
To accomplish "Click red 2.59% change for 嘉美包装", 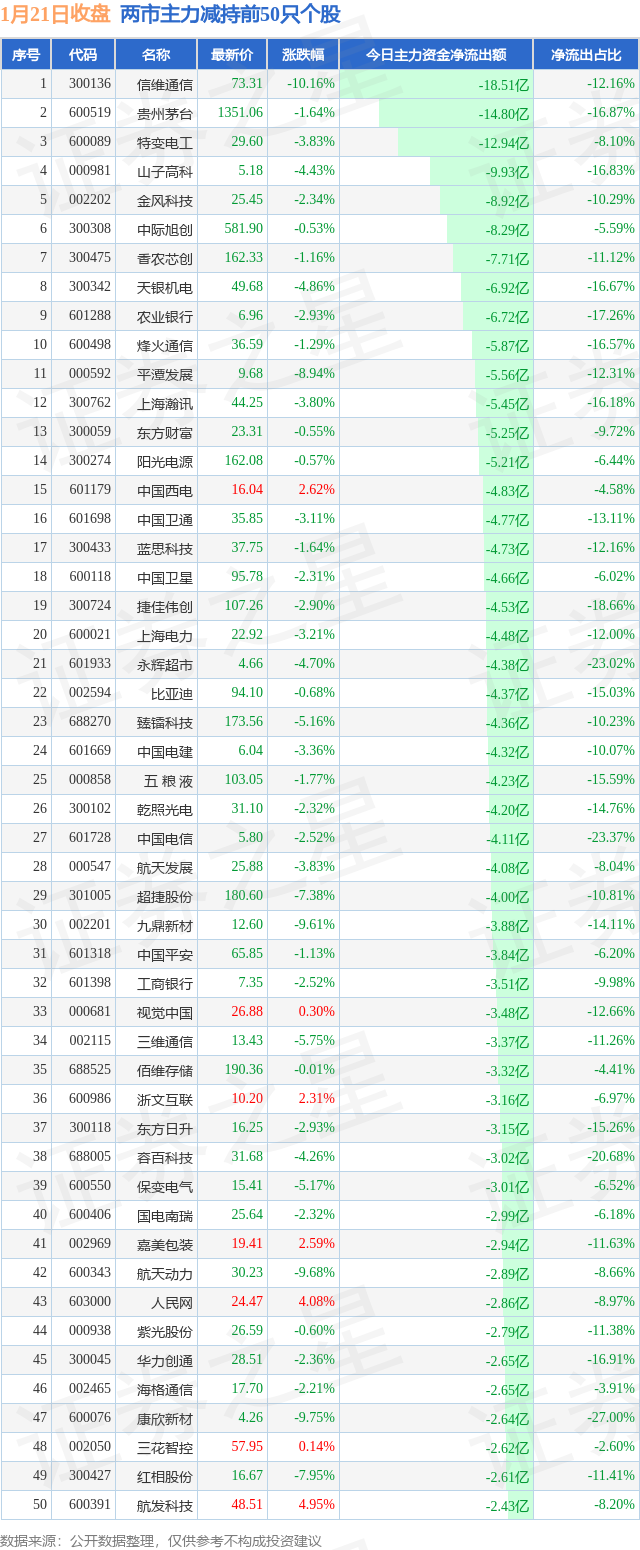I will [316, 1244].
